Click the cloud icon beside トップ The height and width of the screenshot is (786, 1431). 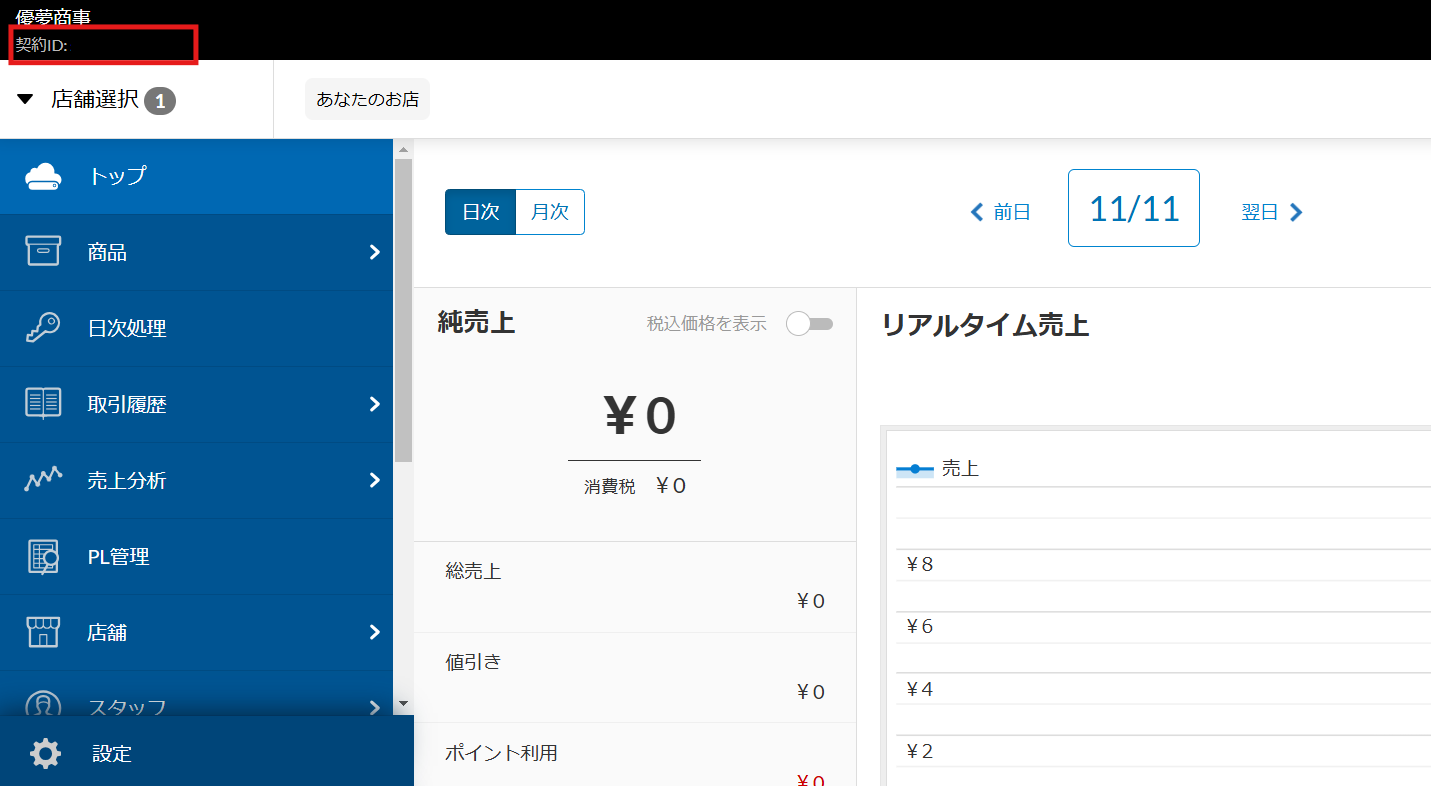(44, 177)
